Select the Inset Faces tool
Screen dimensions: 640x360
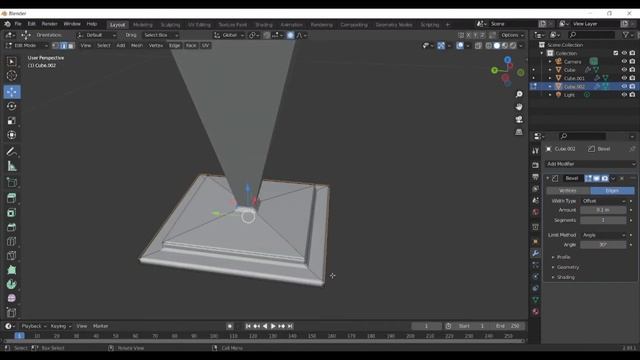[12, 213]
